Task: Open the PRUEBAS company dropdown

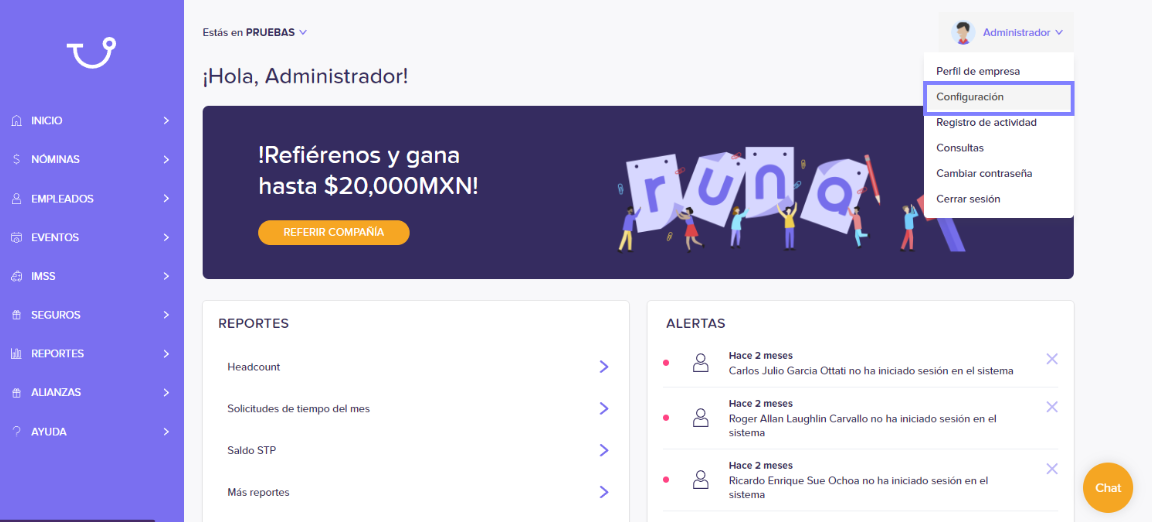Action: [x=303, y=32]
